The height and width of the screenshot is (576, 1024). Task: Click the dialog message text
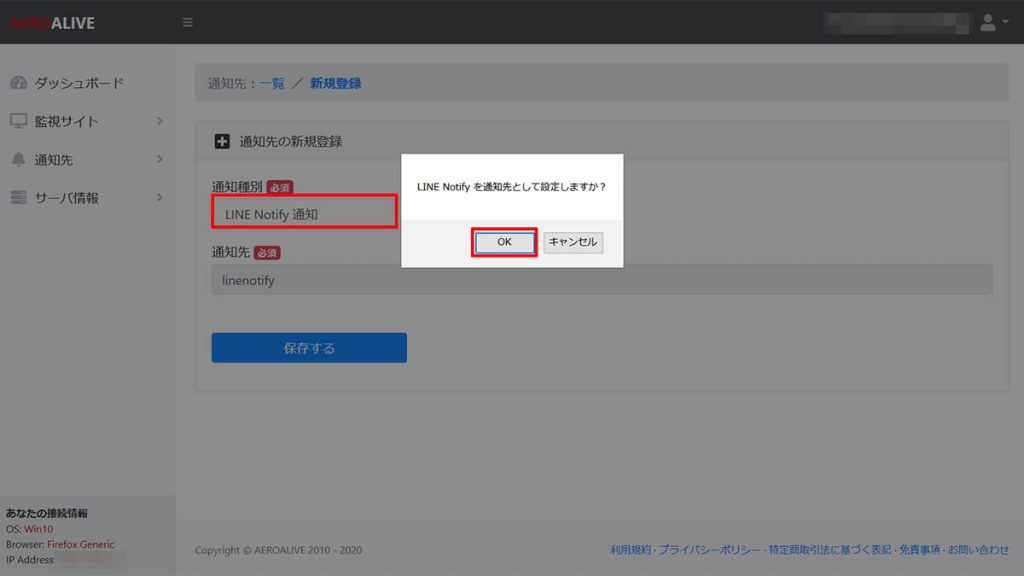coord(511,187)
